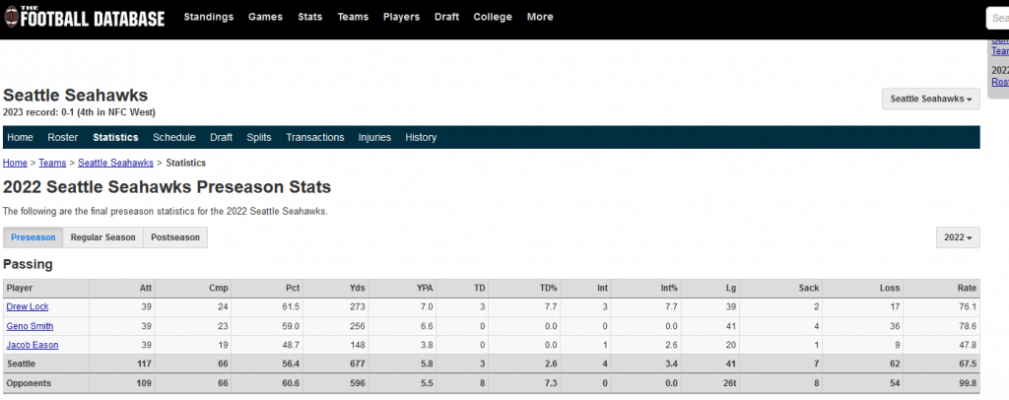Click The Football Database logo
The image size is (1009, 400).
click(x=85, y=17)
